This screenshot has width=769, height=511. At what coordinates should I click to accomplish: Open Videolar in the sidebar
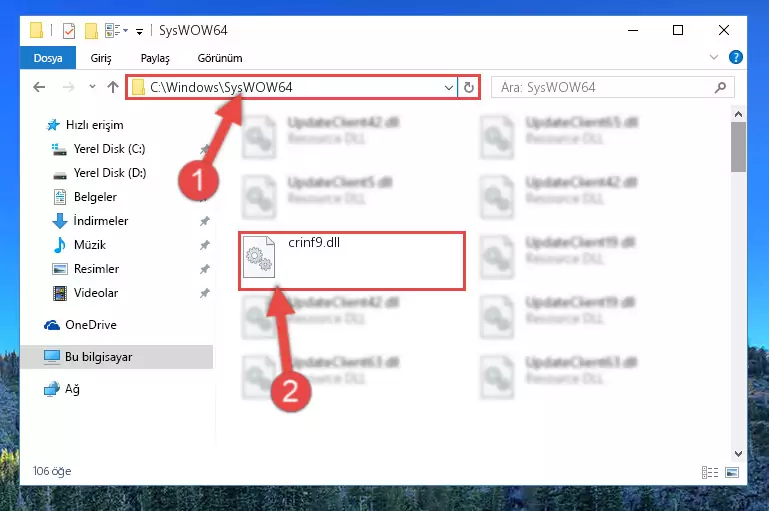[96, 293]
